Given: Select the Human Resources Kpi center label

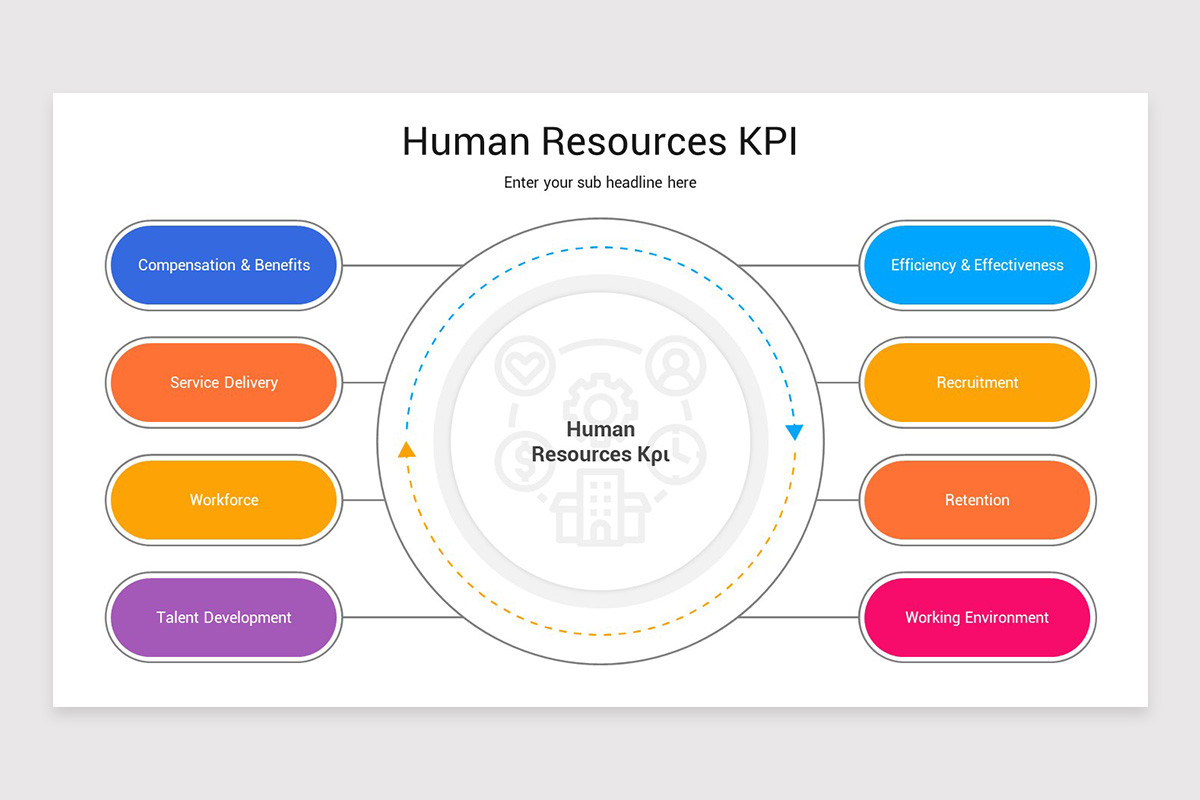Looking at the screenshot, I should click(600, 441).
